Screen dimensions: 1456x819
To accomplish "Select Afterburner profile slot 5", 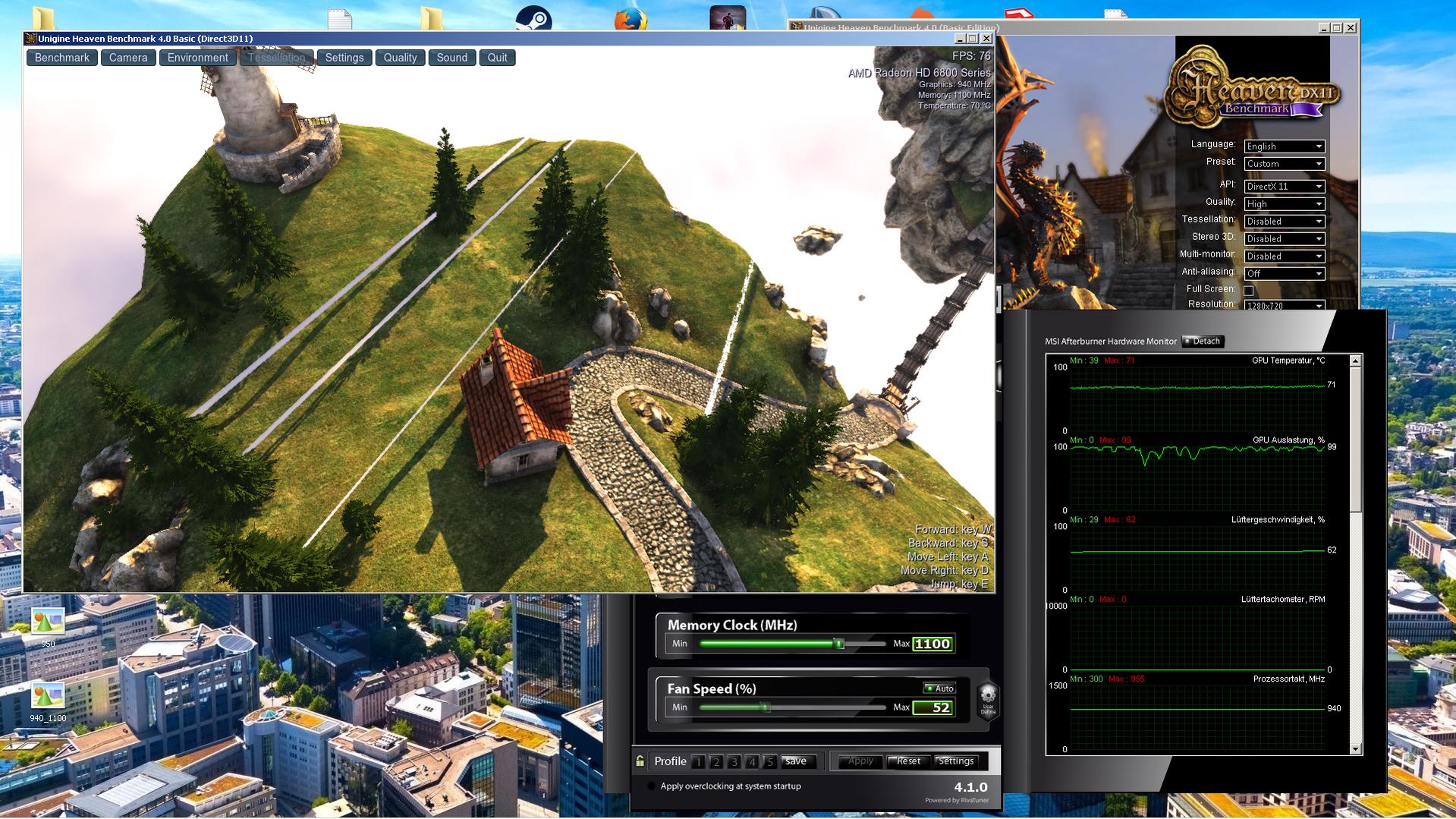I will 769,761.
